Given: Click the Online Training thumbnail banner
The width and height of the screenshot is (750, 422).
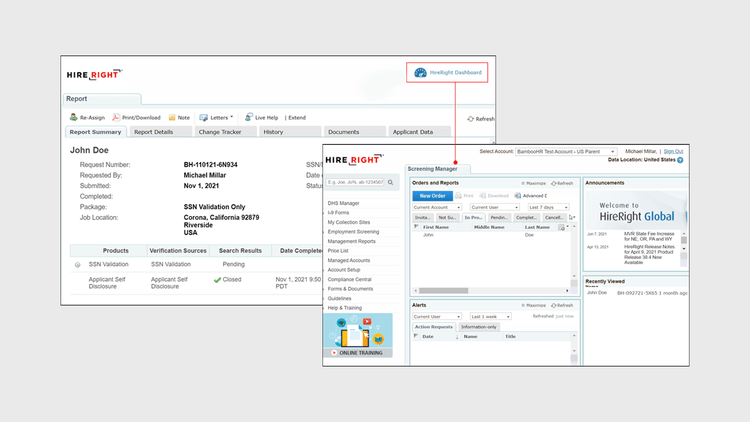Looking at the screenshot, I should pos(358,335).
